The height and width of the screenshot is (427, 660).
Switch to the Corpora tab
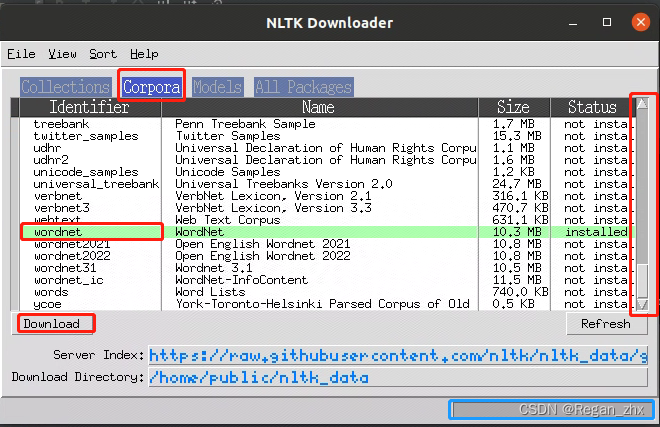coord(152,87)
